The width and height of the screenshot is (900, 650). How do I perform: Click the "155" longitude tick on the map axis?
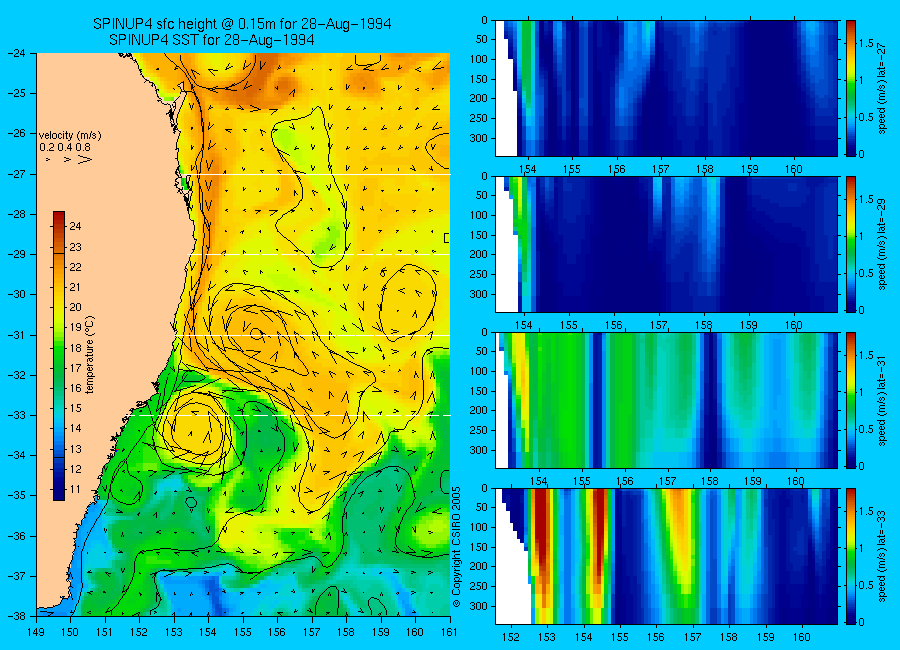click(x=243, y=632)
